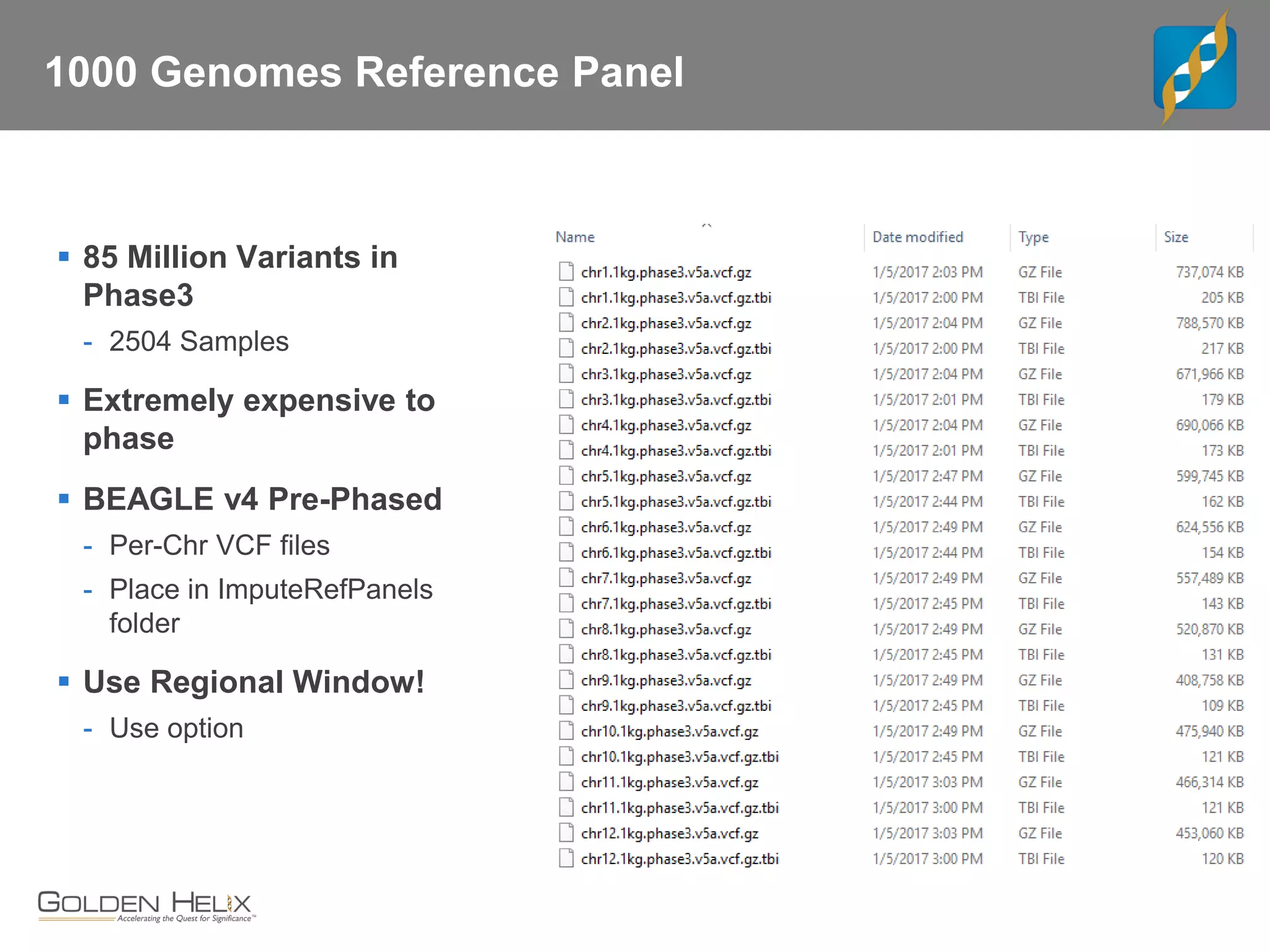The width and height of the screenshot is (1270, 952).
Task: Click file name chr9.1kg.phase3.v5a.vcf.gz
Action: click(666, 681)
